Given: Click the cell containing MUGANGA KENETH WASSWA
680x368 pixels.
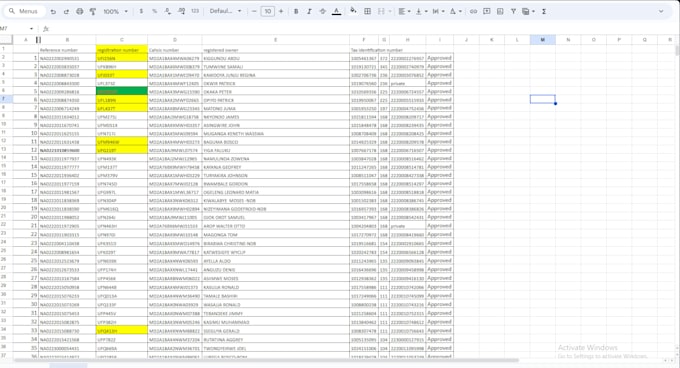Looking at the screenshot, I should click(x=275, y=133).
